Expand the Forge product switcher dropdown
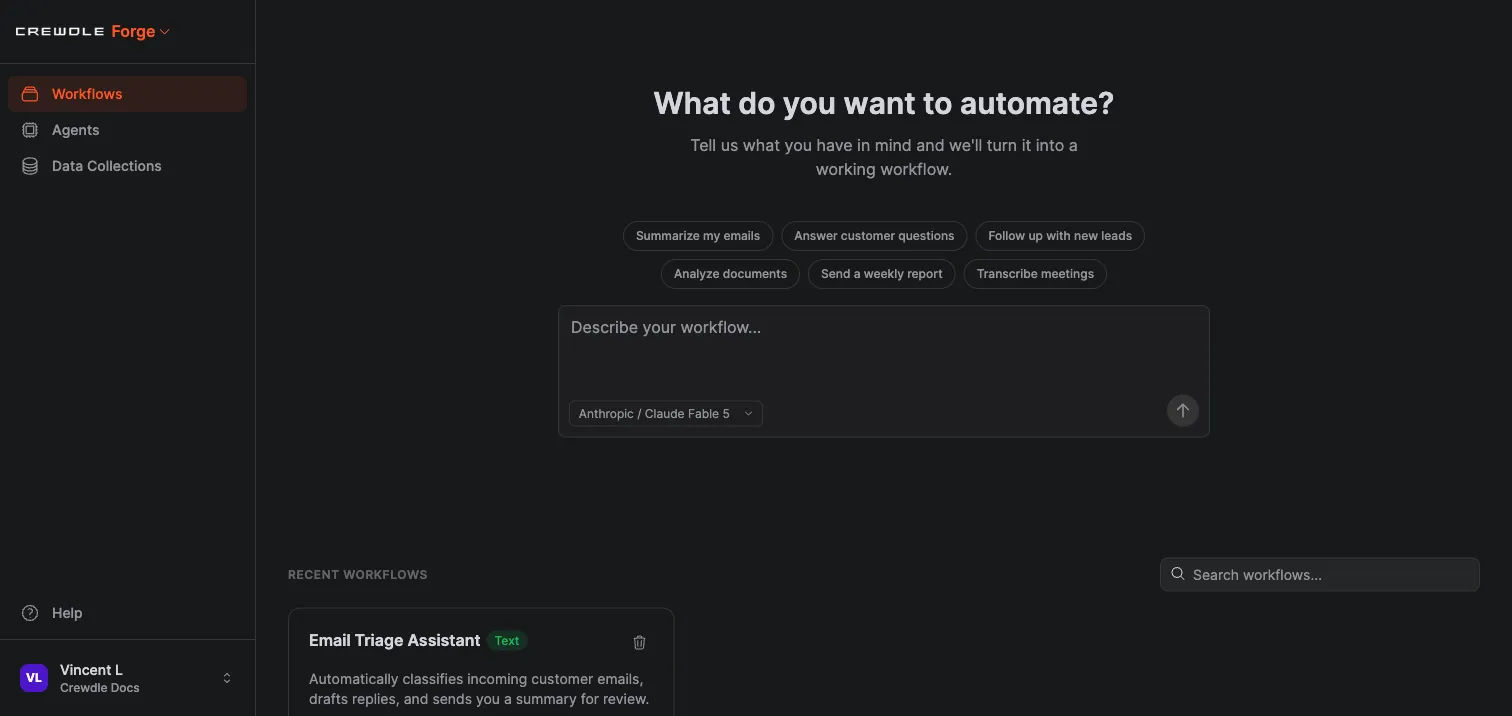The width and height of the screenshot is (1512, 716). point(141,32)
